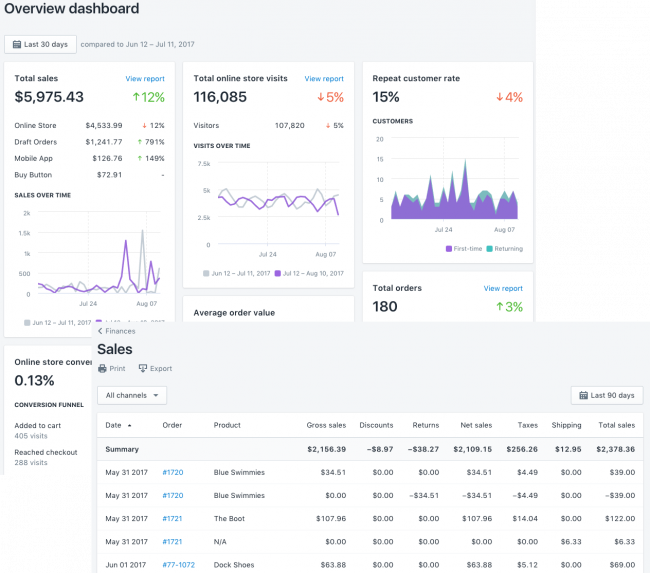Open View report on Total orders card

(x=503, y=288)
